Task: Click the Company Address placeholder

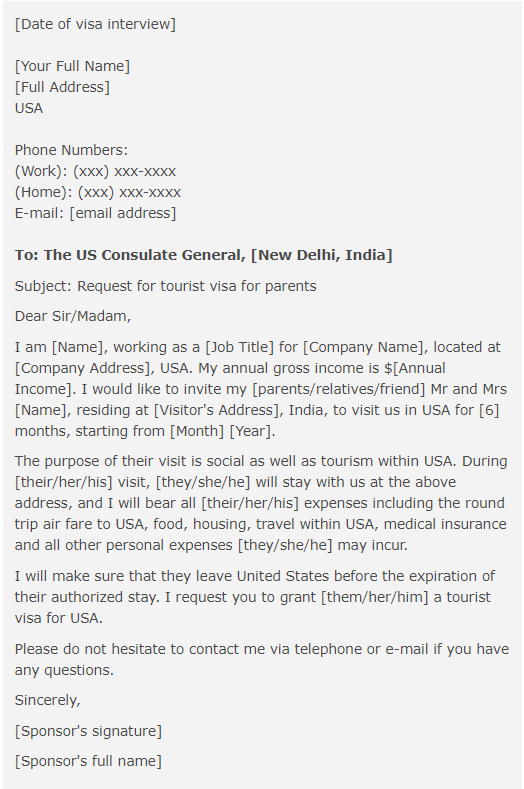Action: [x=83, y=368]
